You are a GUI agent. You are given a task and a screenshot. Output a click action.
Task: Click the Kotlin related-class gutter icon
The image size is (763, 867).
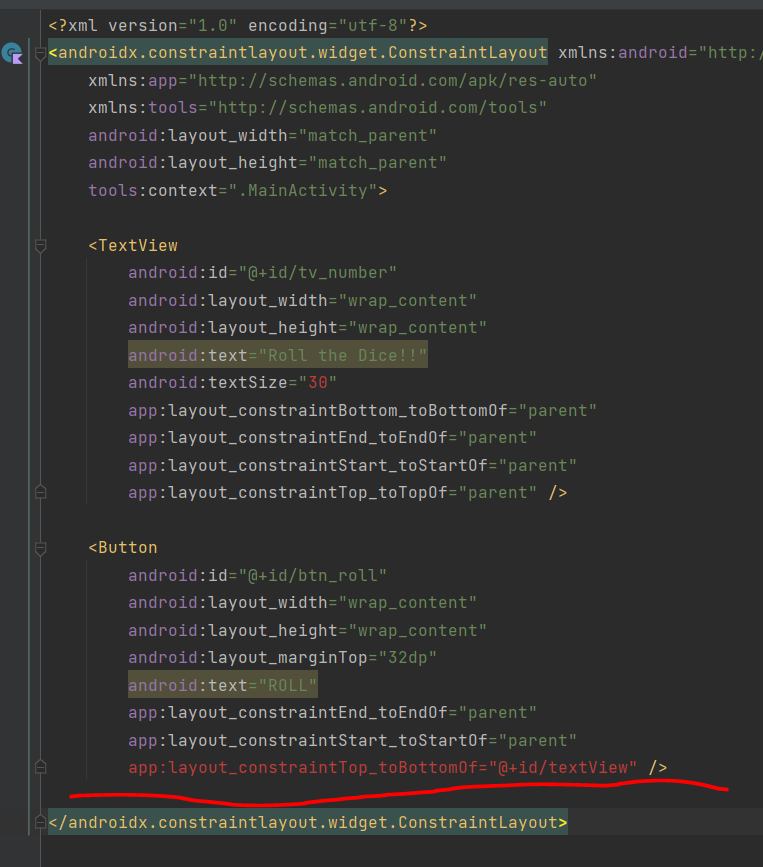coord(12,54)
